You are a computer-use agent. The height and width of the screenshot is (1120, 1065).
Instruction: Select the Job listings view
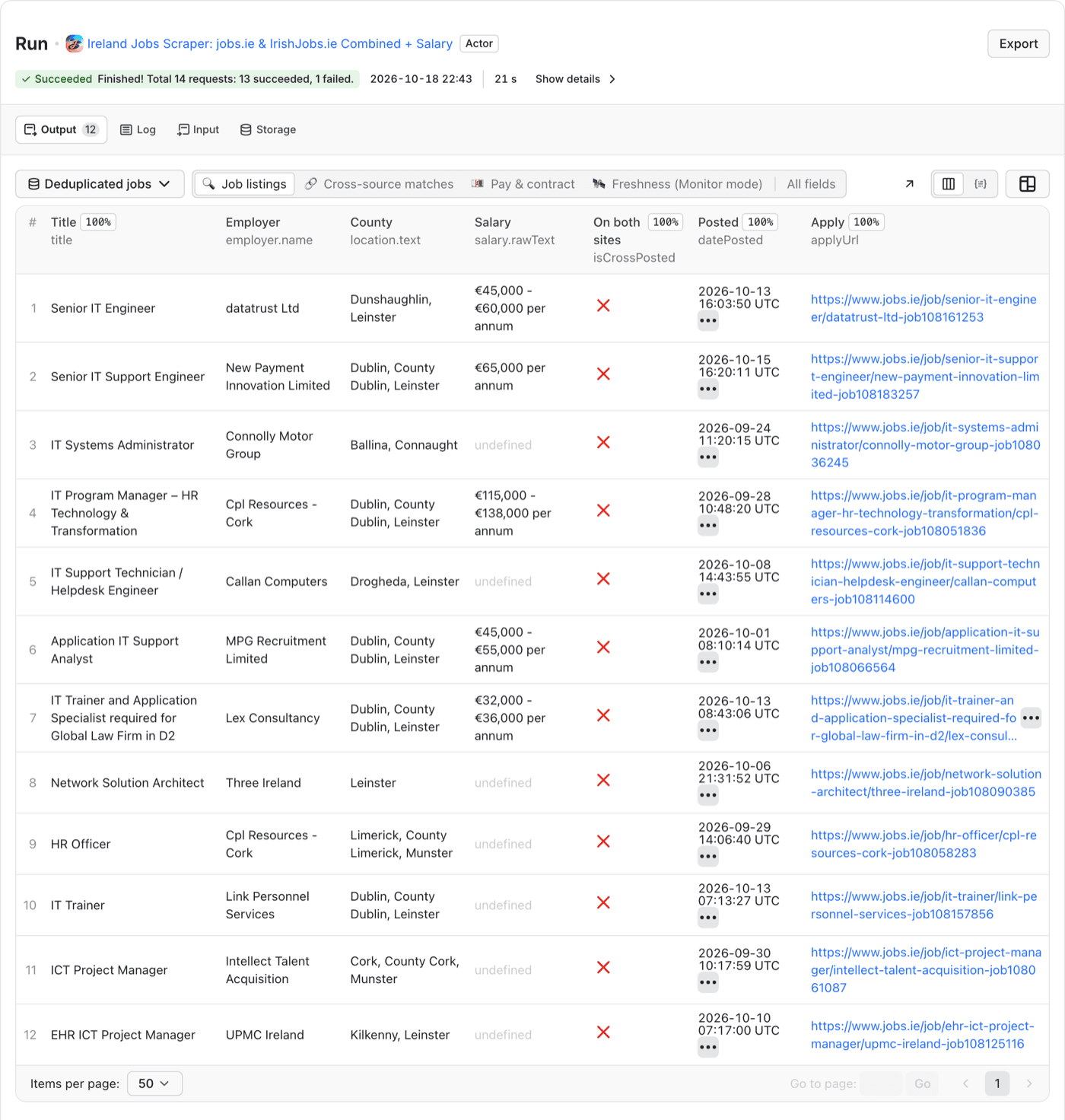[x=244, y=184]
